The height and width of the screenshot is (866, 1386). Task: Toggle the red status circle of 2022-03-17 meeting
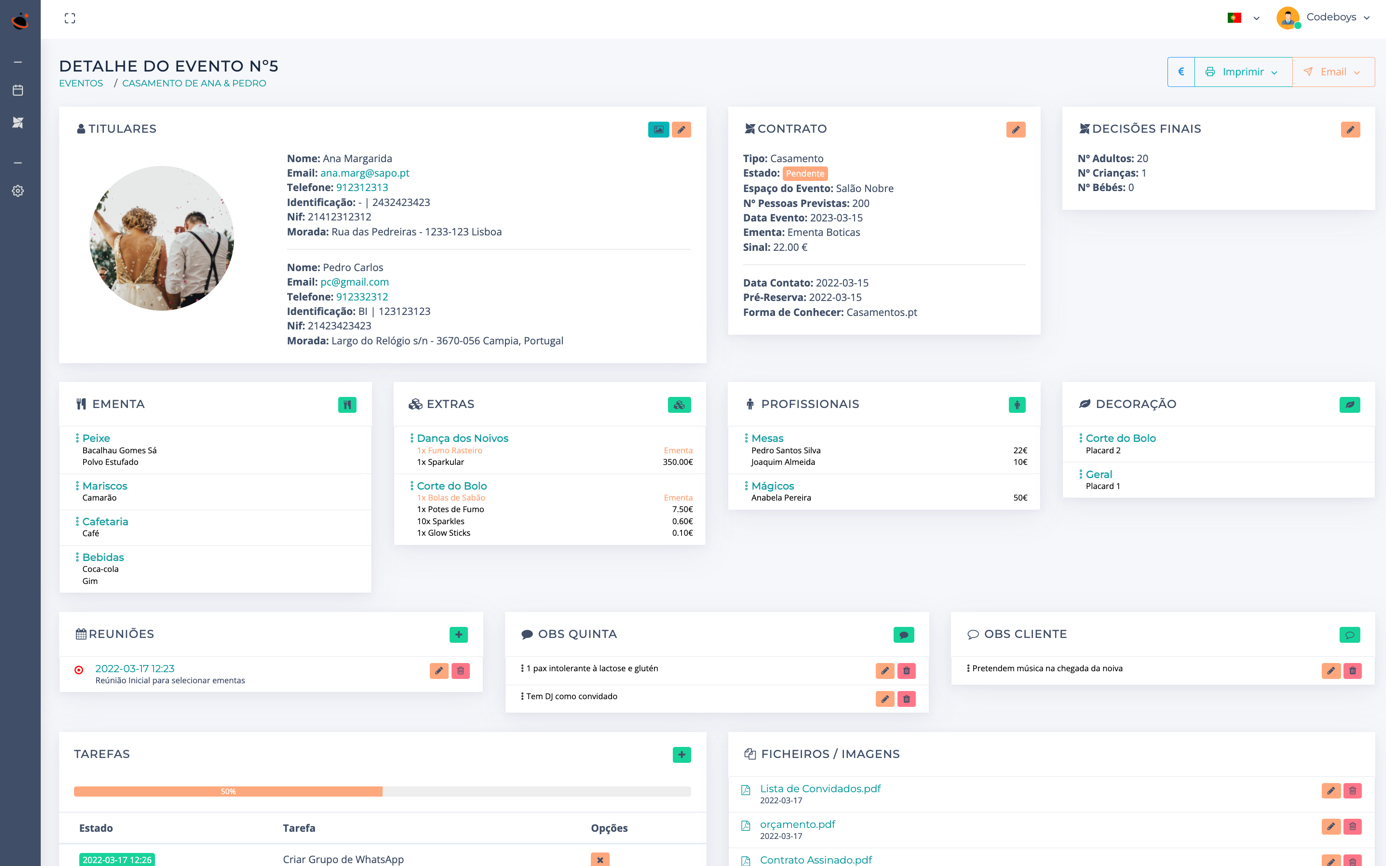point(79,670)
